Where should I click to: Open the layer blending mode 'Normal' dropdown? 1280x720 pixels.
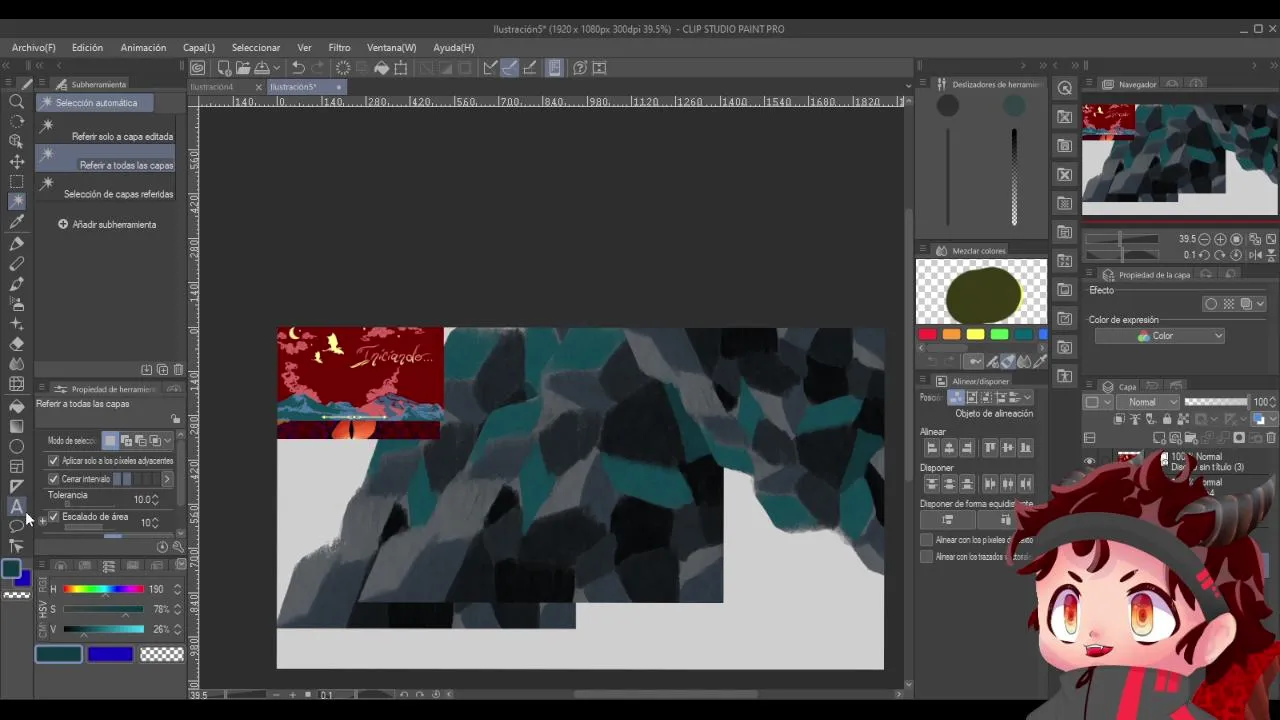pyautogui.click(x=1148, y=402)
